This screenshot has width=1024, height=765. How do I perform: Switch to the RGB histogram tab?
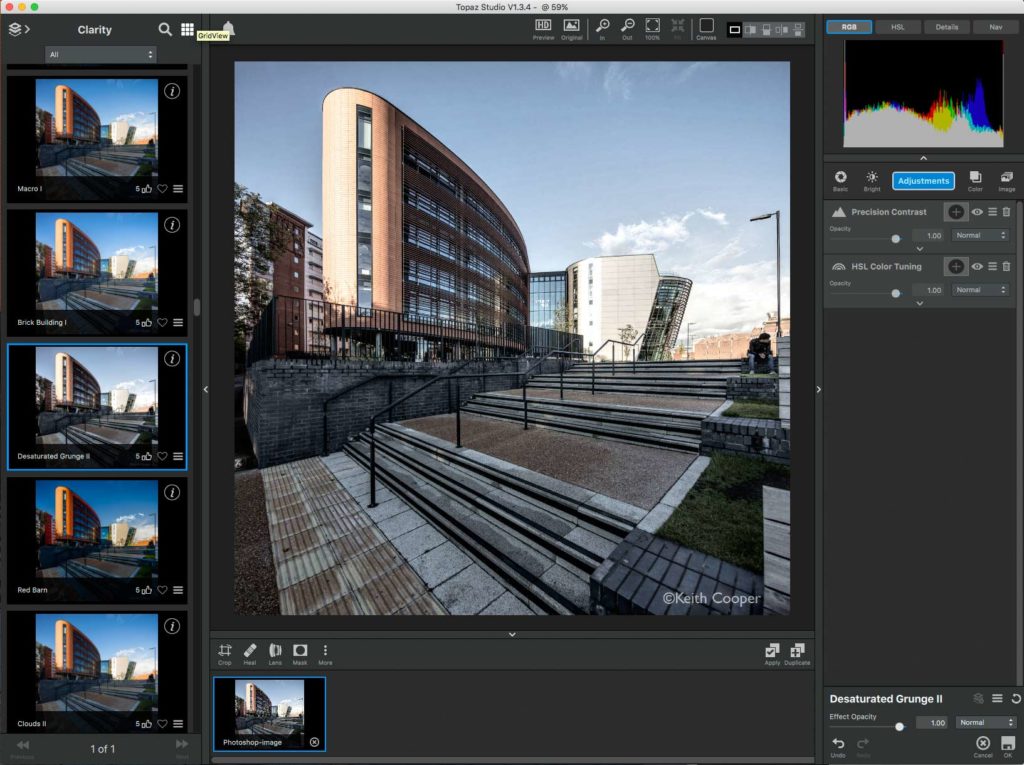point(849,27)
